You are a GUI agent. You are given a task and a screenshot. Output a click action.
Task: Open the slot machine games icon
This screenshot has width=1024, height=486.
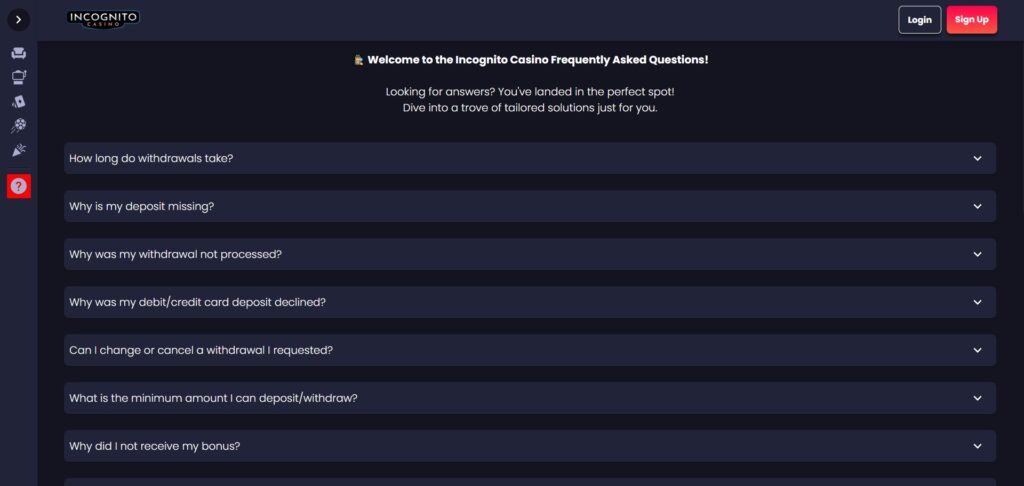tap(19, 76)
